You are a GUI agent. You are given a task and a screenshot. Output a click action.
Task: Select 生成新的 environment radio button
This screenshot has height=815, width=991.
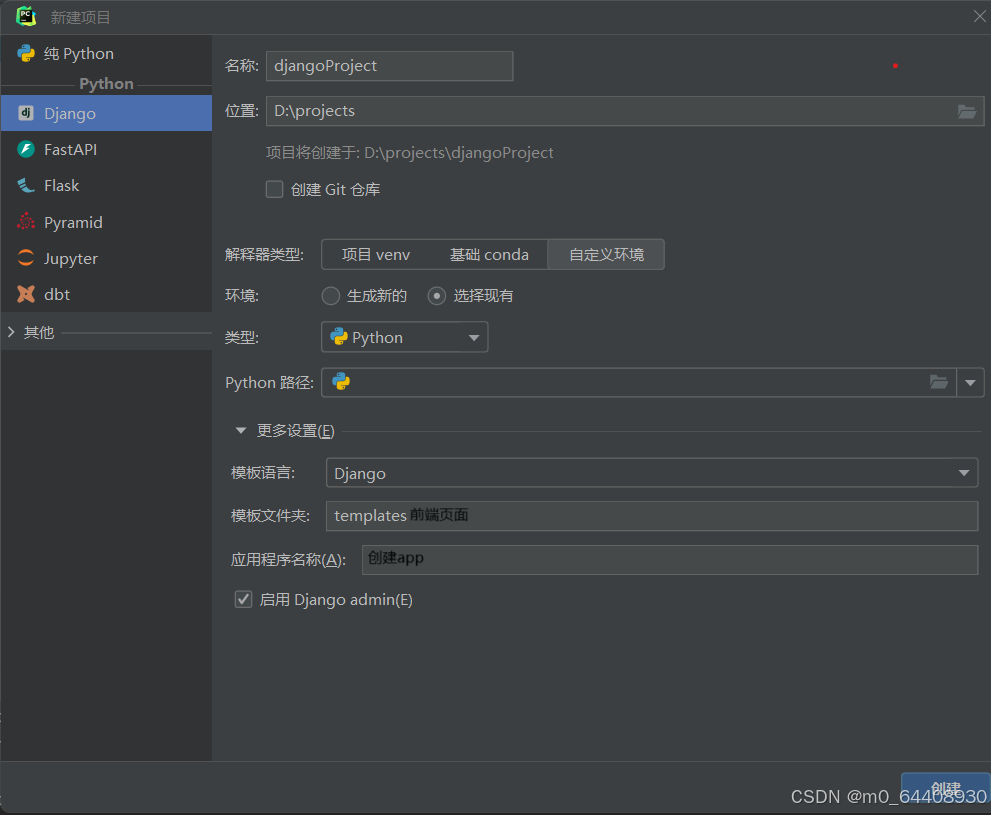tap(331, 296)
